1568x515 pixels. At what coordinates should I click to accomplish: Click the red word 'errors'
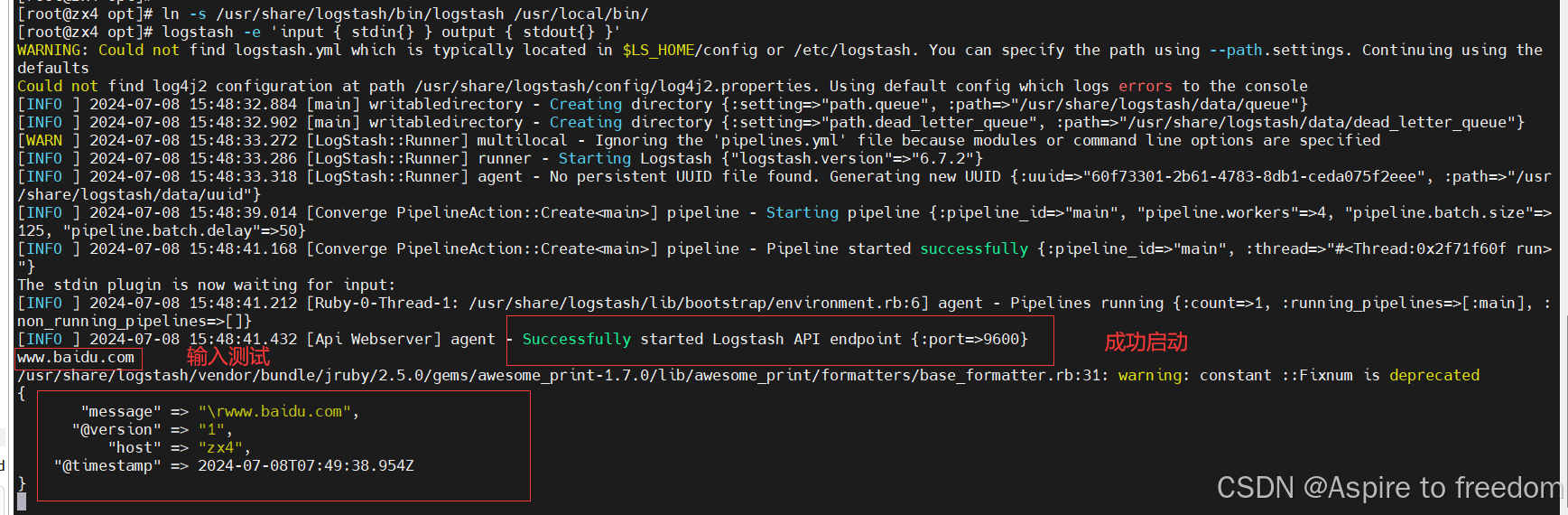[x=1146, y=86]
